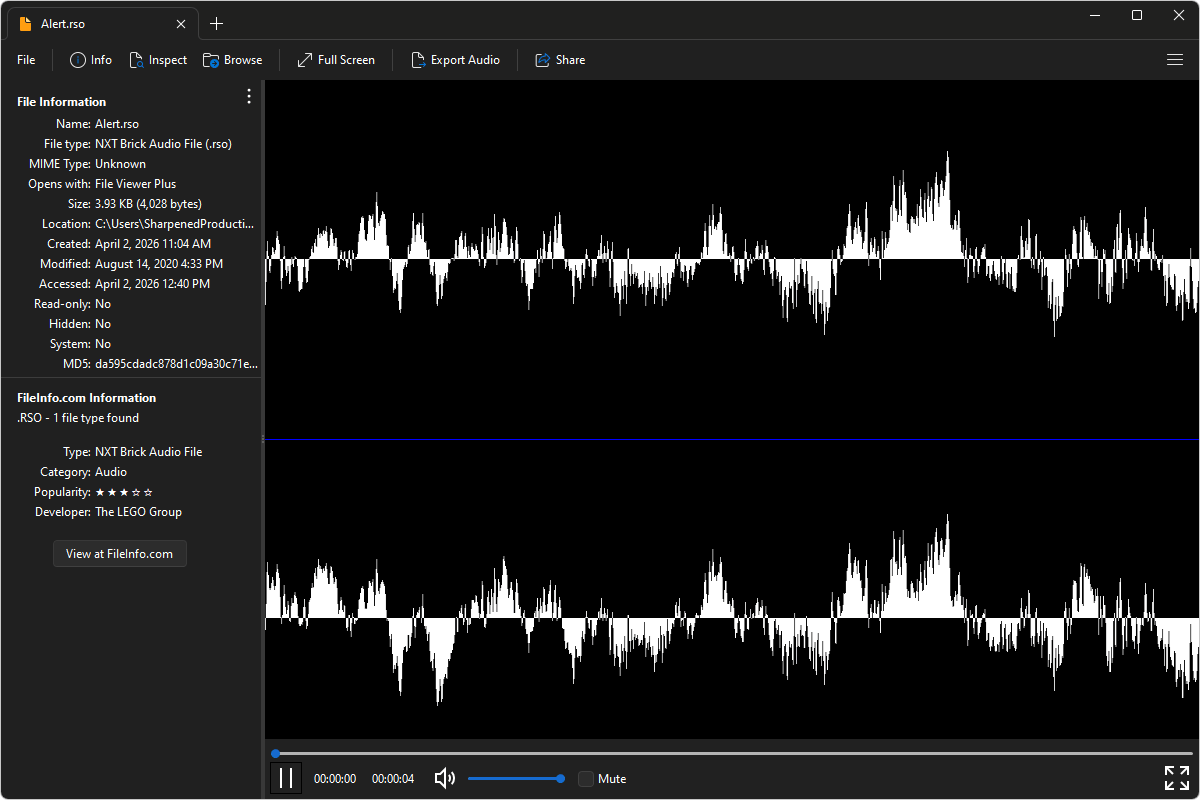The height and width of the screenshot is (800, 1200).
Task: Open the File Information options menu
Action: [x=248, y=96]
